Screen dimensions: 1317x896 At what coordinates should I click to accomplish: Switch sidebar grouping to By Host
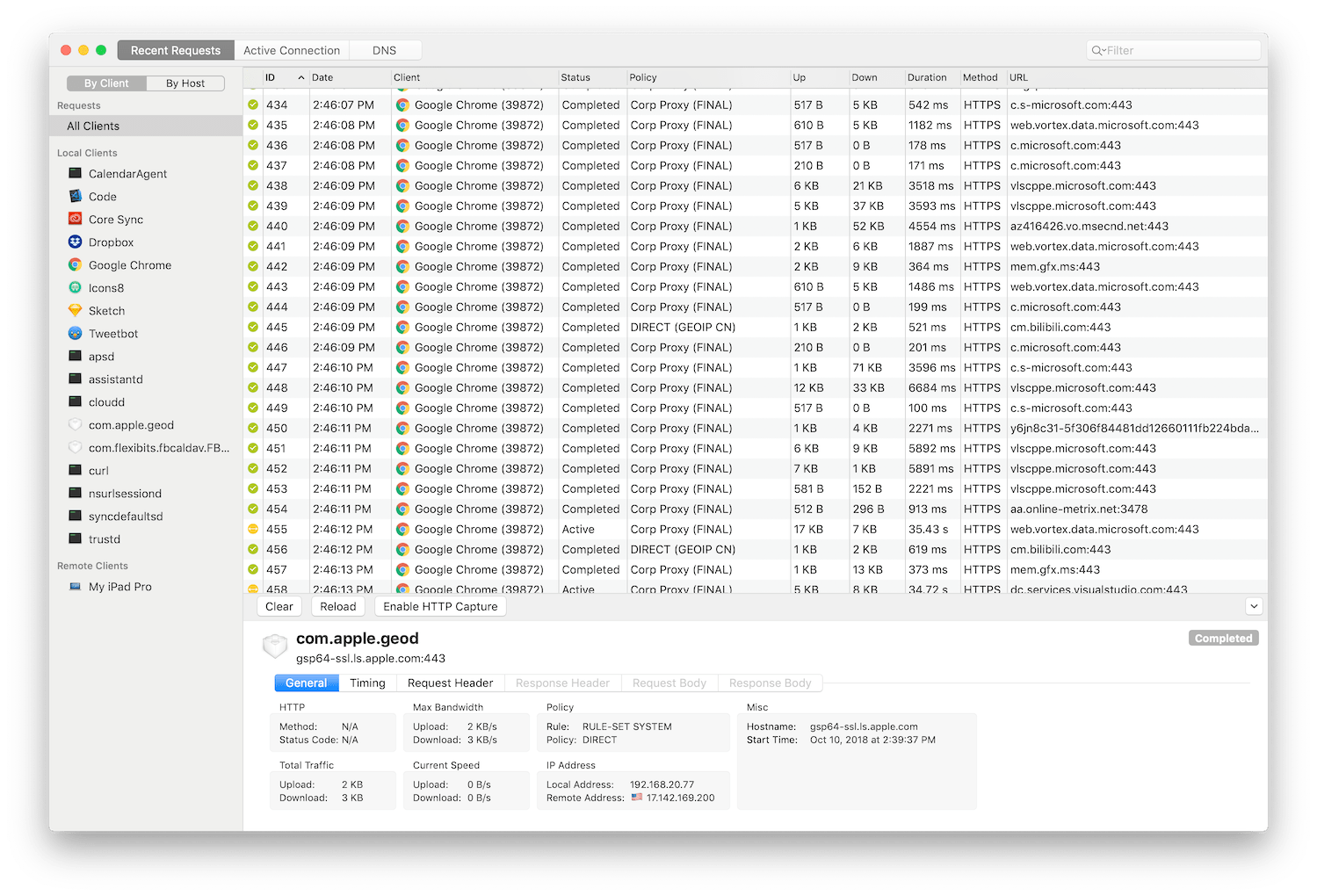point(185,83)
